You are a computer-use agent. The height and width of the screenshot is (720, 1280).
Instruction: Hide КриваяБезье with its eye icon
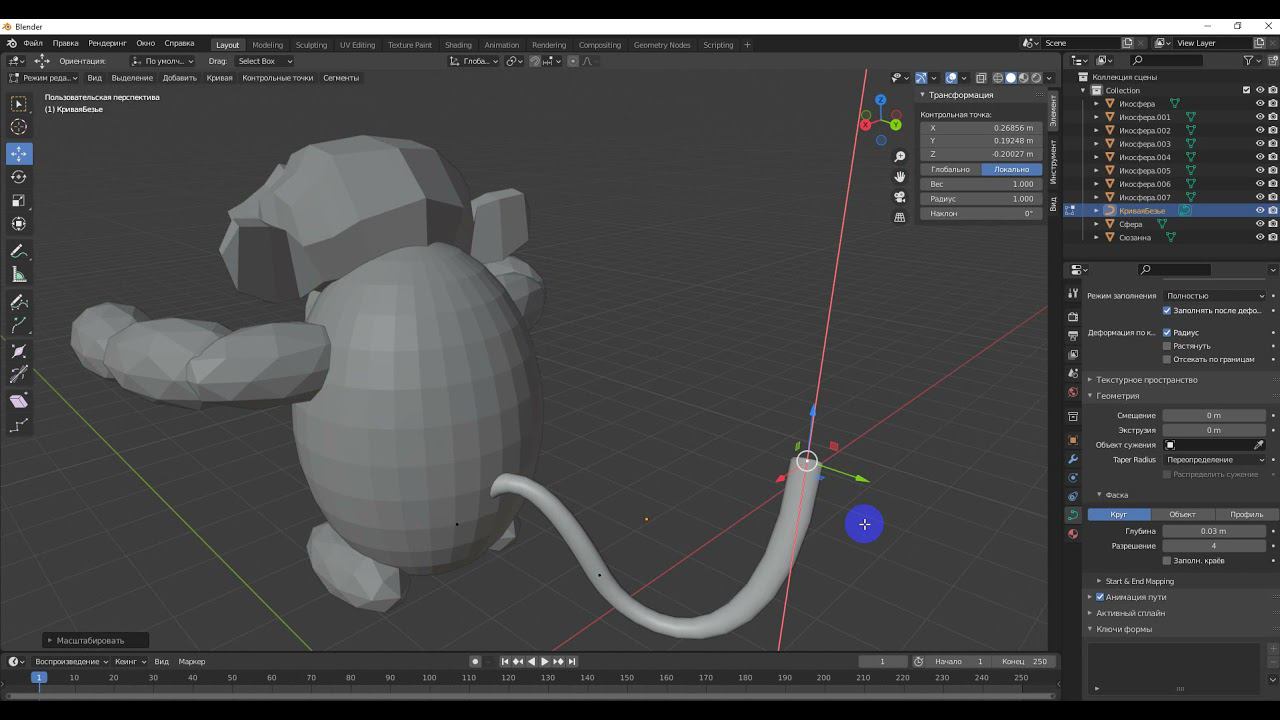pos(1260,211)
